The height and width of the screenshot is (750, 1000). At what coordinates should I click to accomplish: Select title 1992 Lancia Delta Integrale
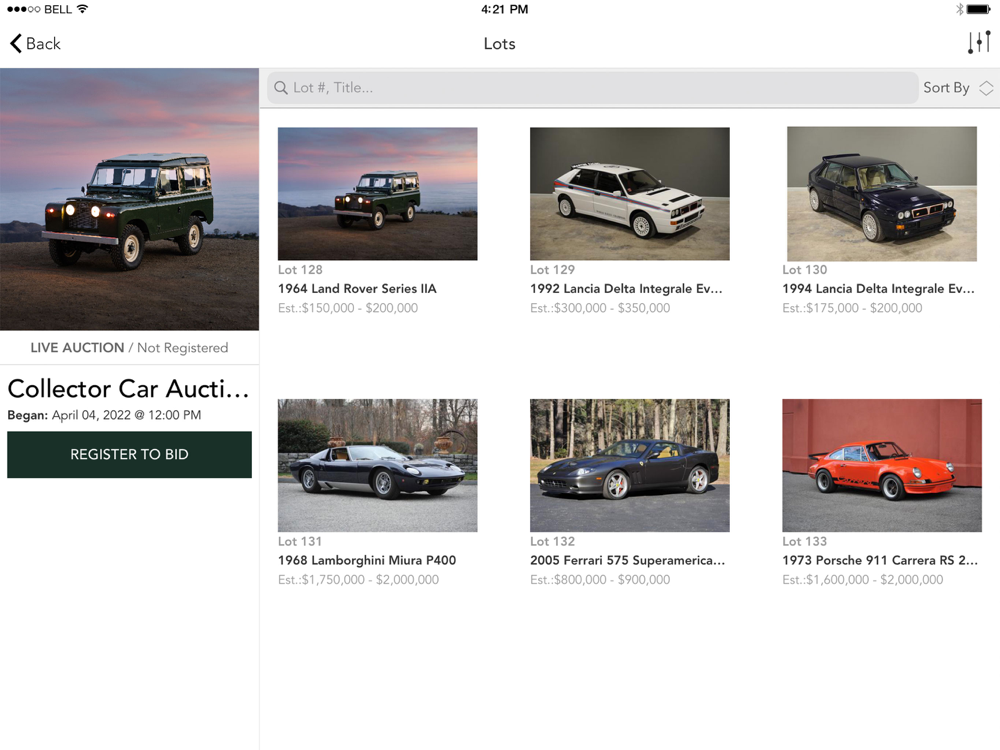(x=626, y=289)
